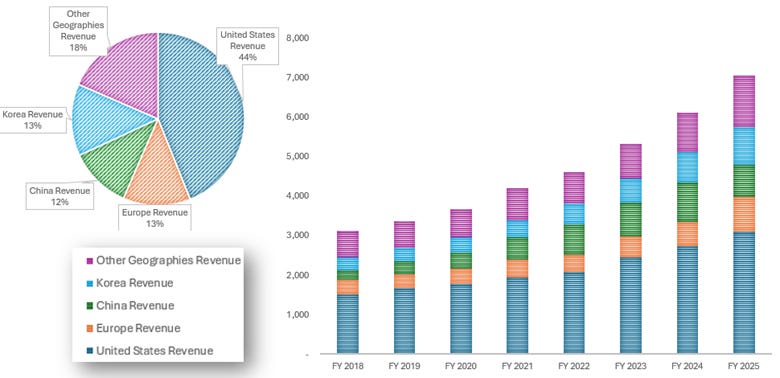Screen dimensions: 780x378
Task: Click the dark blue United States legend swatch
Action: pyautogui.click(x=90, y=351)
